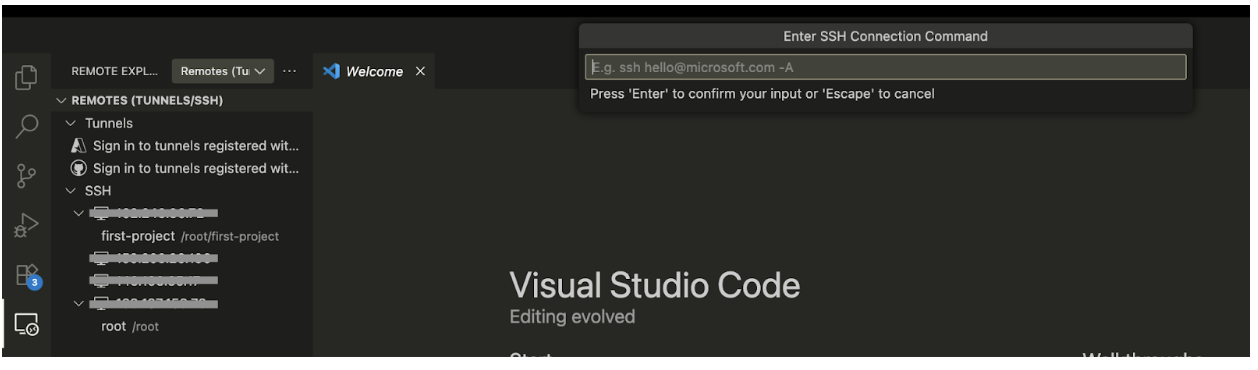Click the GitHub sign in to tunnels entry
This screenshot has width=1258, height=370.
[x=185, y=168]
